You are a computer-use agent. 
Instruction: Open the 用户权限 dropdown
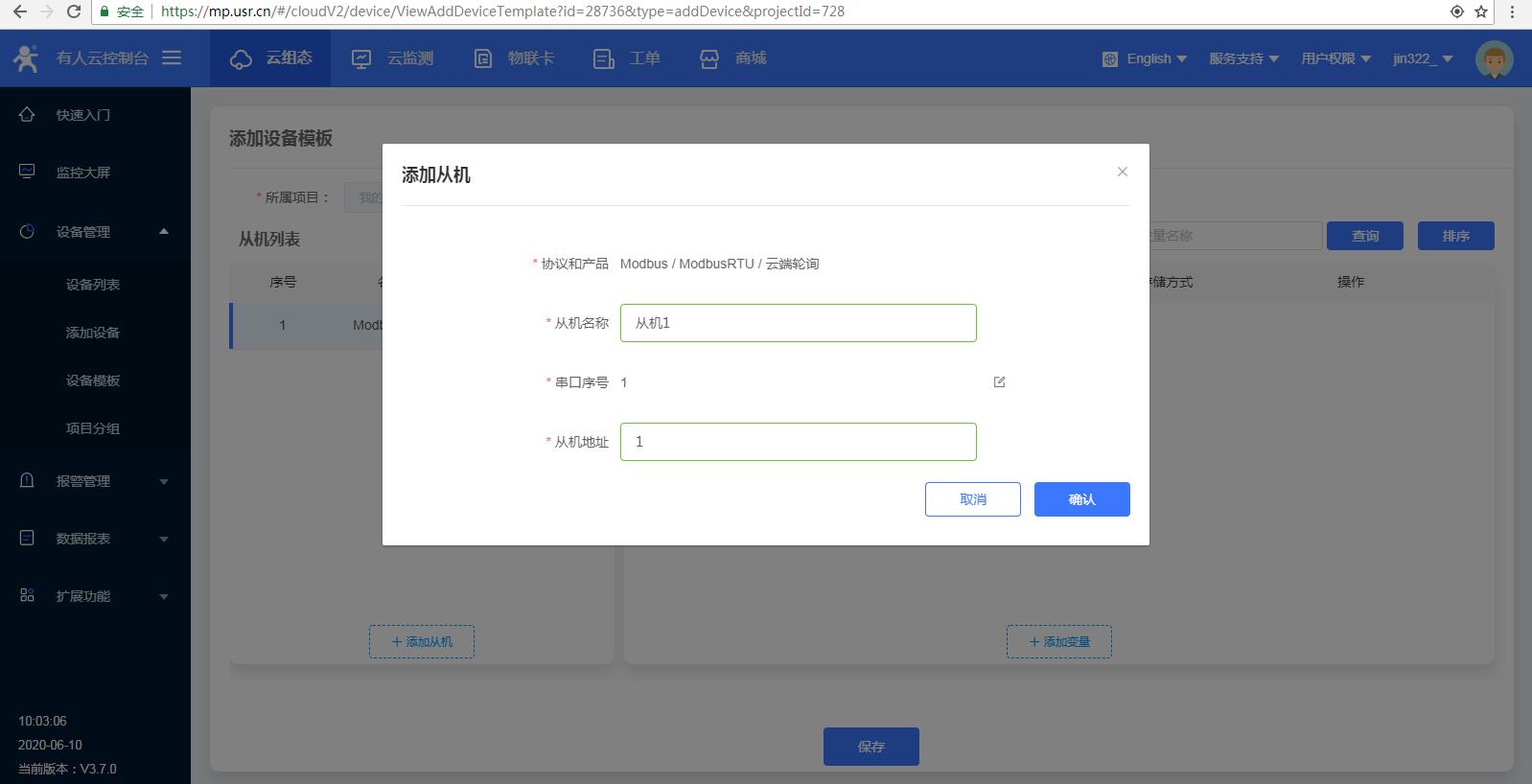click(1335, 58)
